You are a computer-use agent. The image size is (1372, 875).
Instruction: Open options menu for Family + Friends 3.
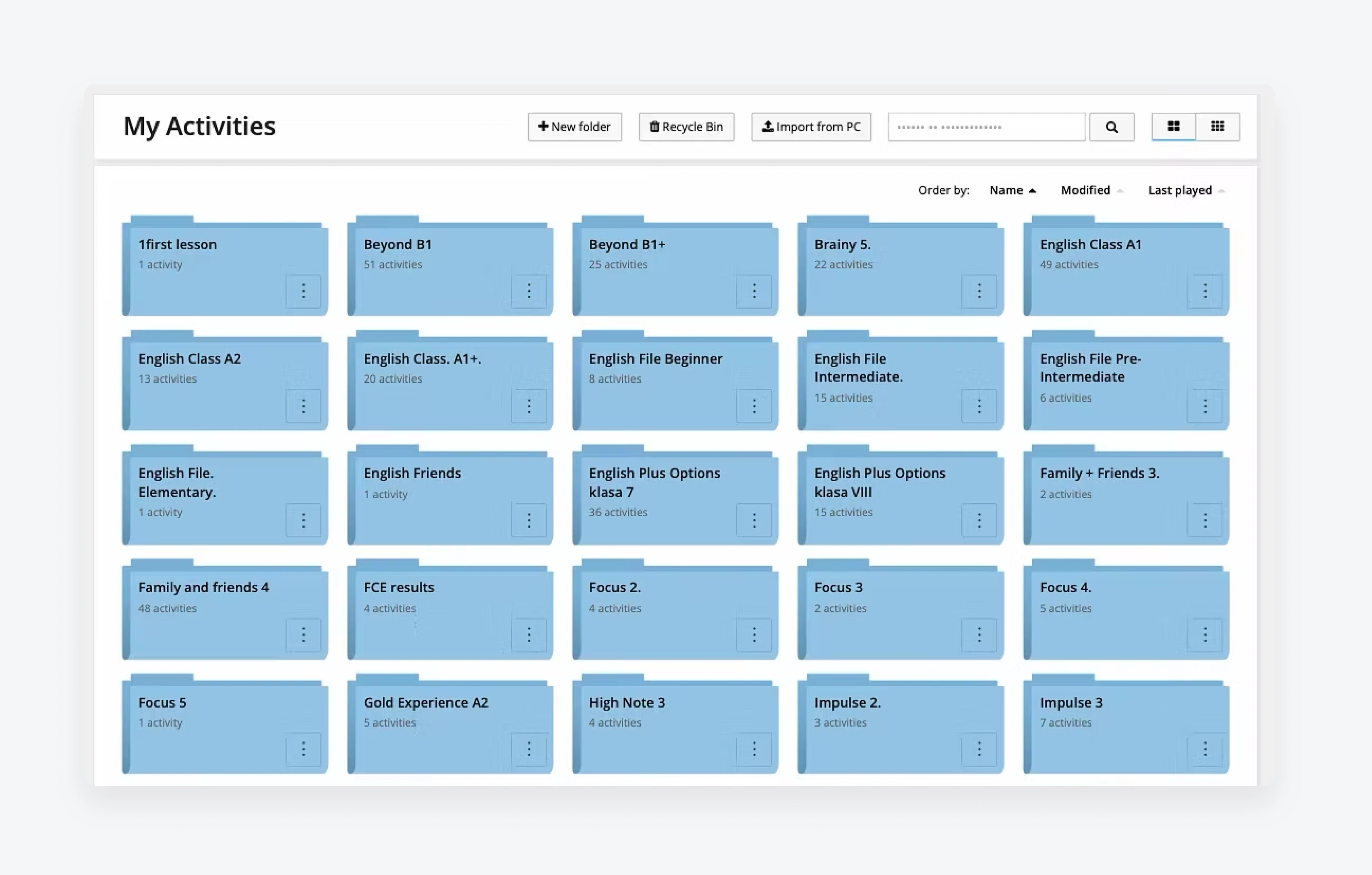tap(1205, 520)
